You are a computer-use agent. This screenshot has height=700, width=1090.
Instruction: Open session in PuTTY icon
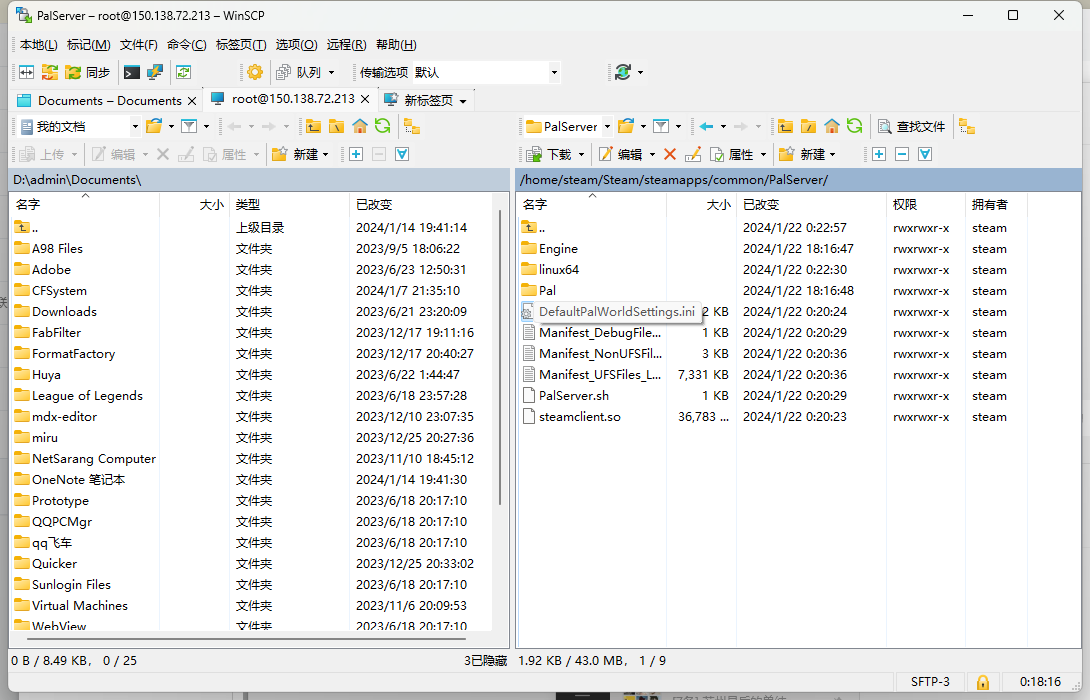tap(154, 72)
